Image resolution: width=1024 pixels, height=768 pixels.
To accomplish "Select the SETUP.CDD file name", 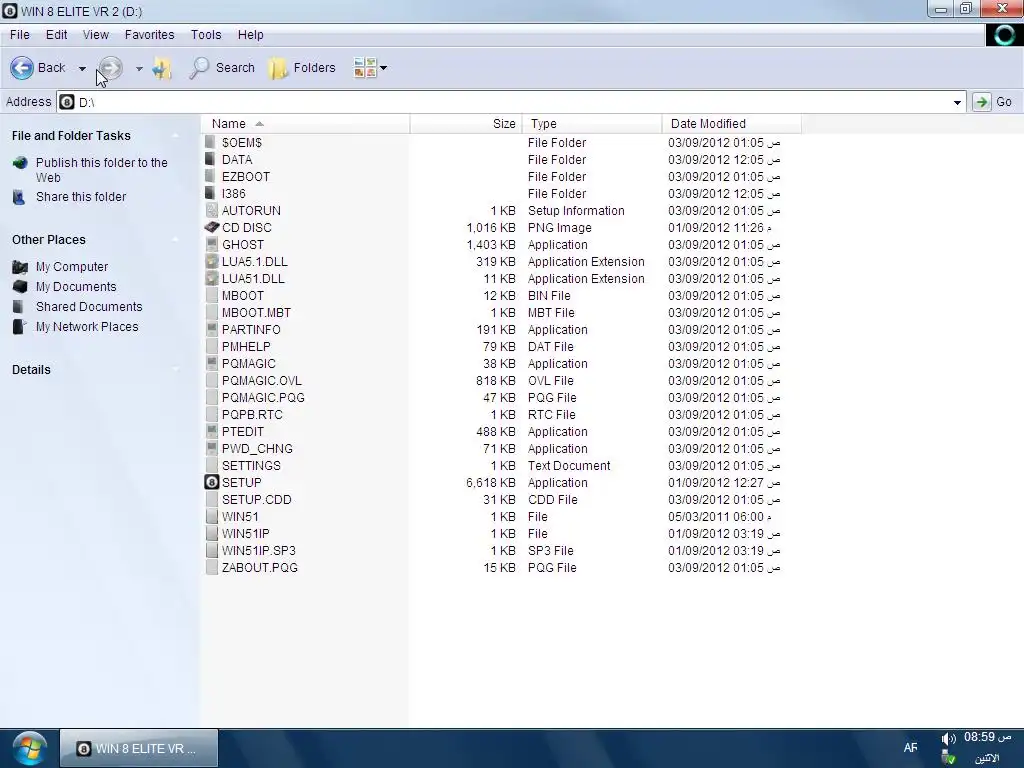I will (256, 500).
